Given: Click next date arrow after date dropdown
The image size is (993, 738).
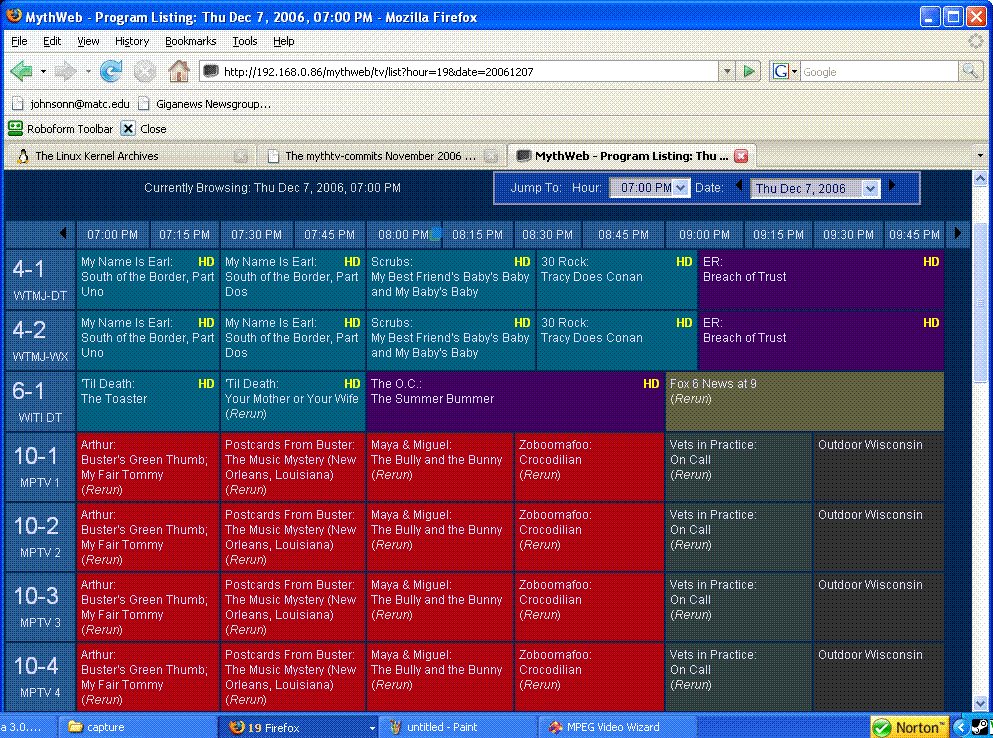Looking at the screenshot, I should (x=893, y=186).
